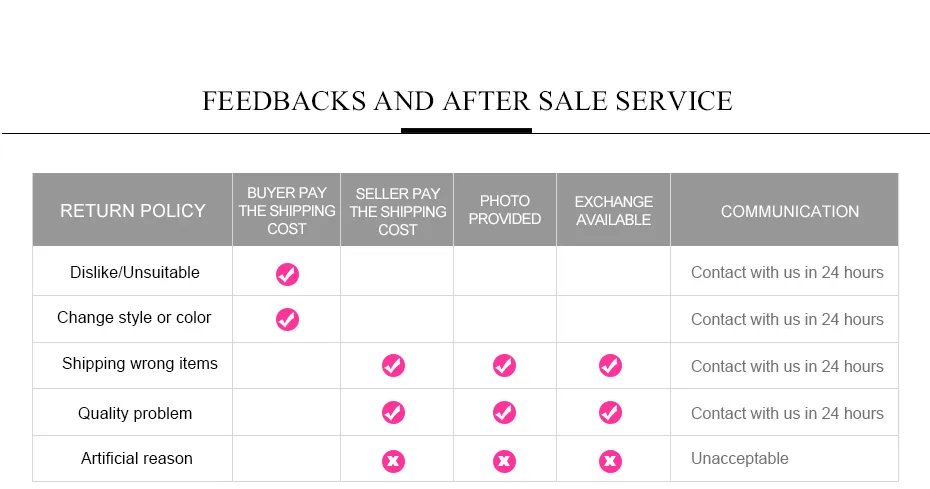
Task: Click the FEEDBACKS AND AFTER SALE SERVICE heading
Action: click(467, 101)
